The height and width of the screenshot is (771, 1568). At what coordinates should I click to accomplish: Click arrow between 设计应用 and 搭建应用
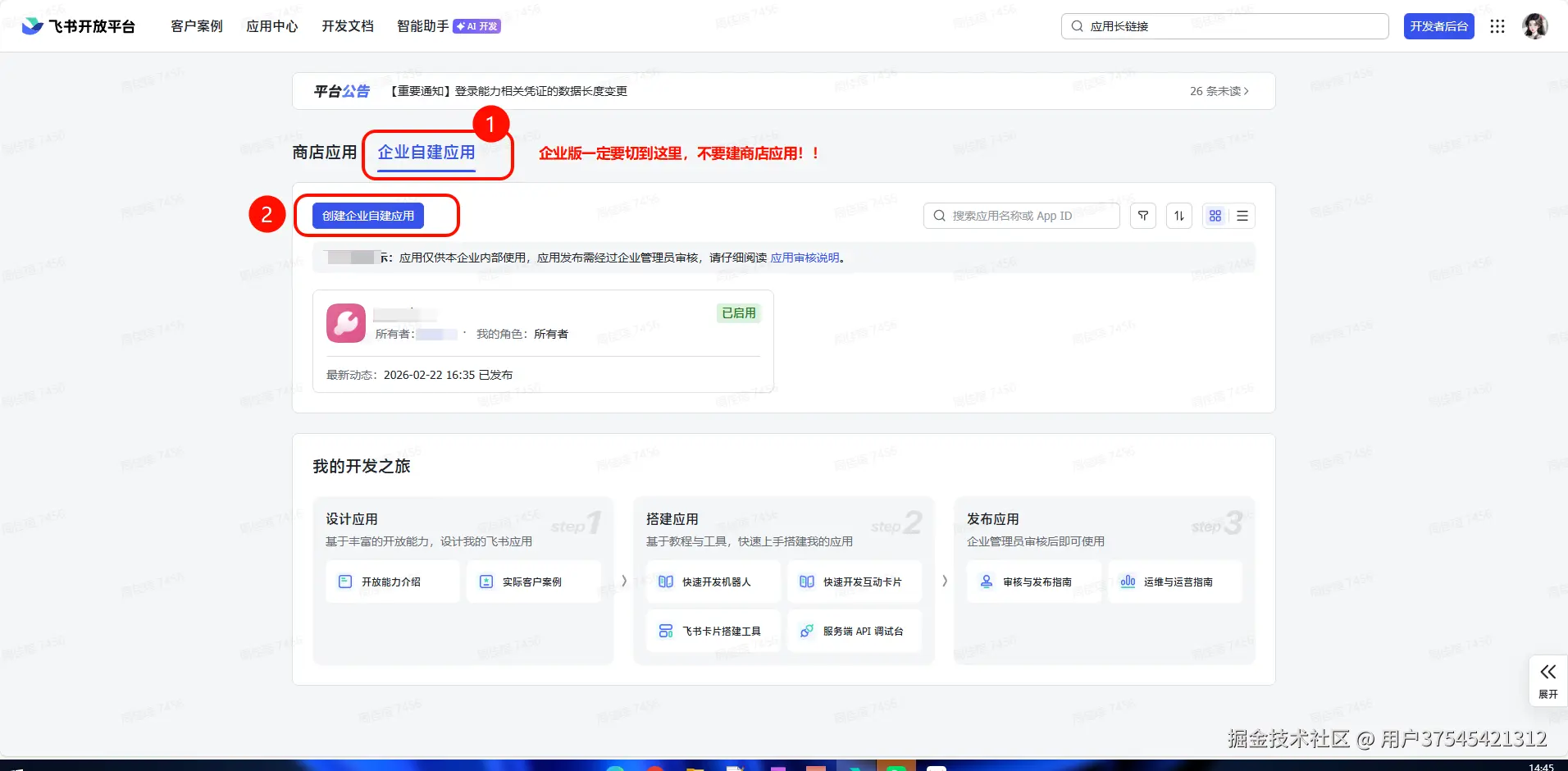pos(624,581)
